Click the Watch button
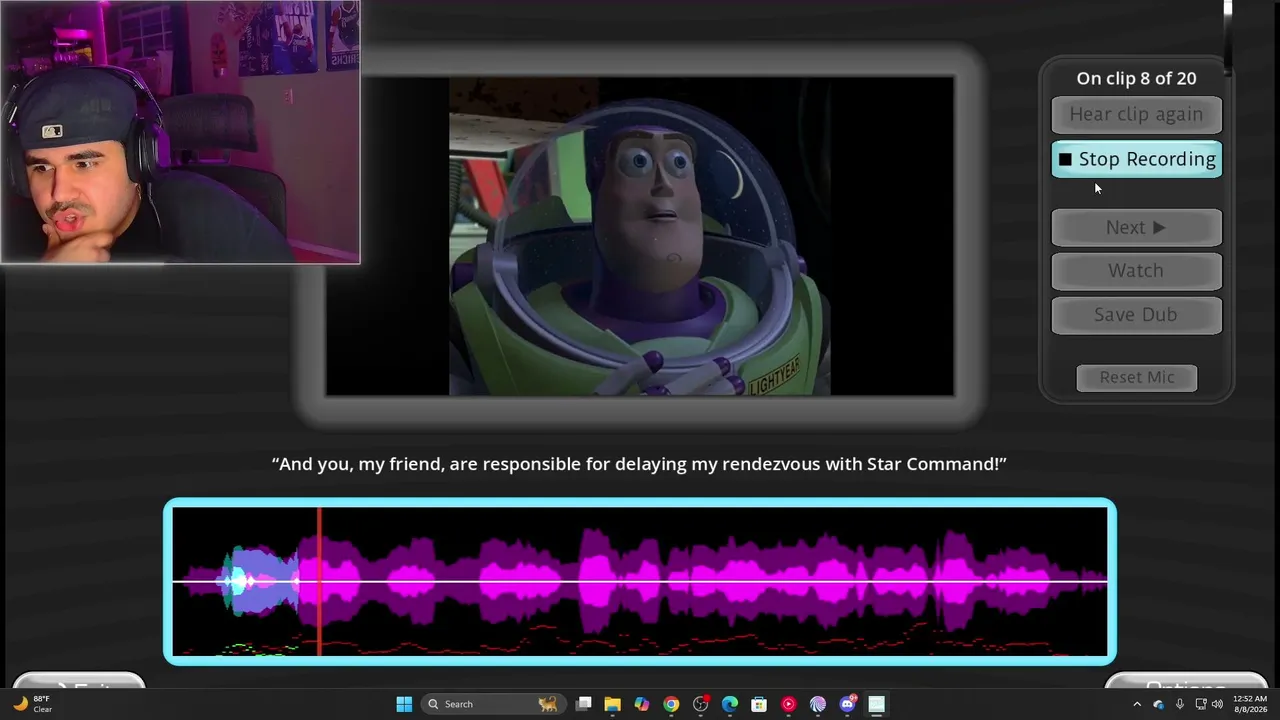 tap(1136, 270)
